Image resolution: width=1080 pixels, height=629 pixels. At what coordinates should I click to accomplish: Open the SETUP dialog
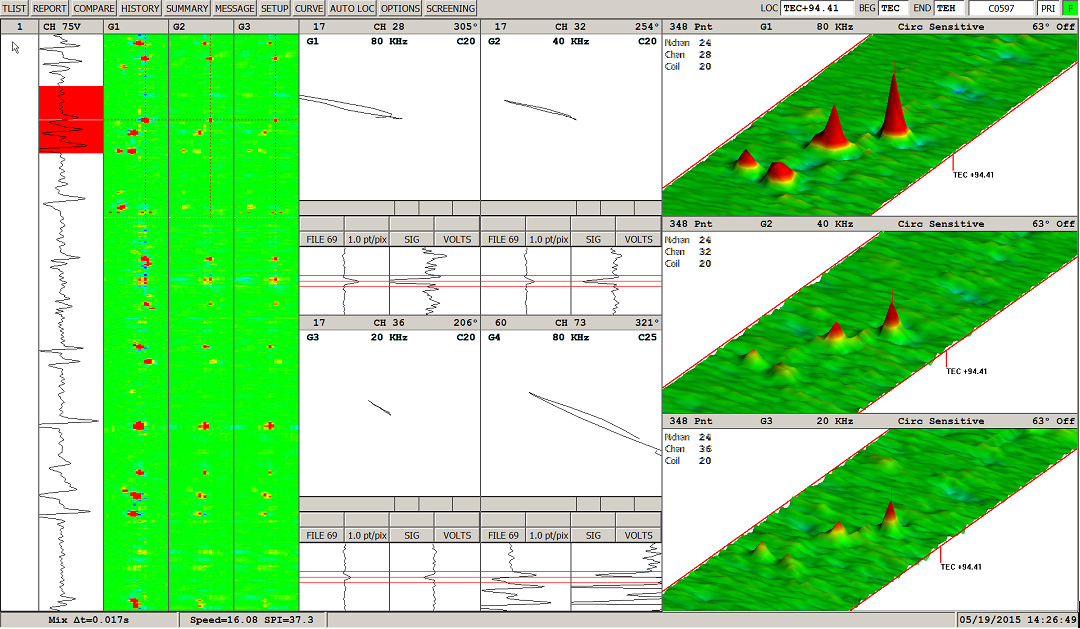click(274, 8)
